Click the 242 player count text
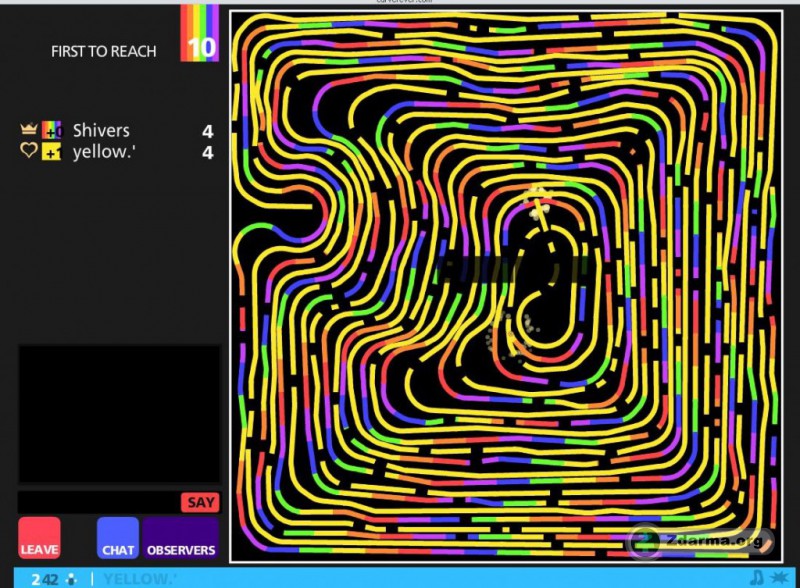This screenshot has width=800, height=588. coord(44,579)
